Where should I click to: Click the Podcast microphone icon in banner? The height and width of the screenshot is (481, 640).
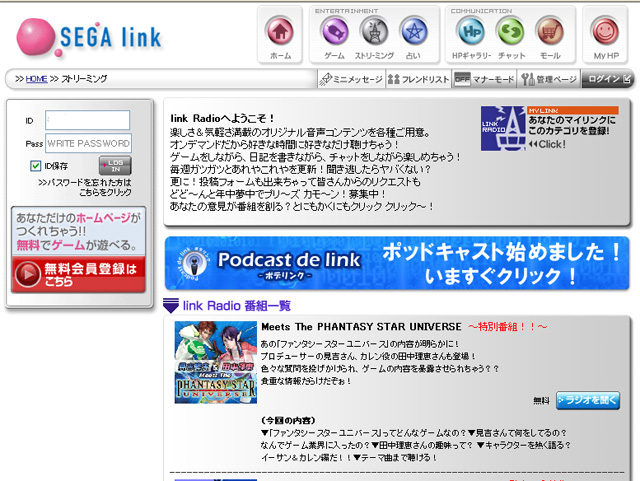pyautogui.click(x=194, y=263)
